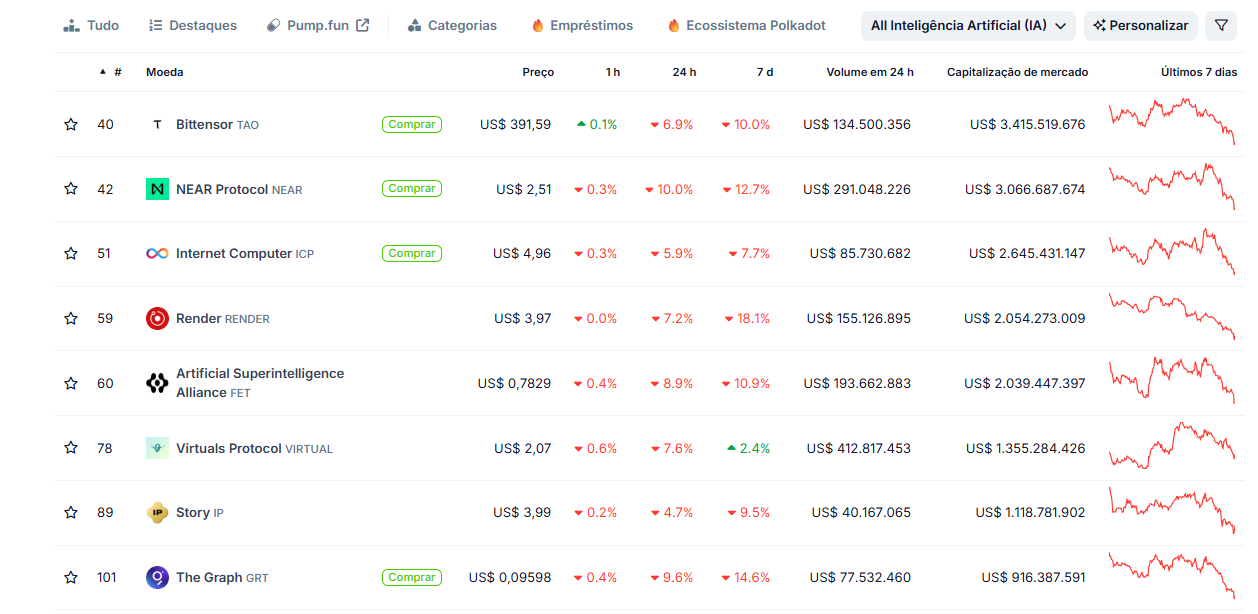Viewport: 1258px width, 614px height.
Task: Open Bittensor 7-day sparkline chart
Action: pos(1172,122)
